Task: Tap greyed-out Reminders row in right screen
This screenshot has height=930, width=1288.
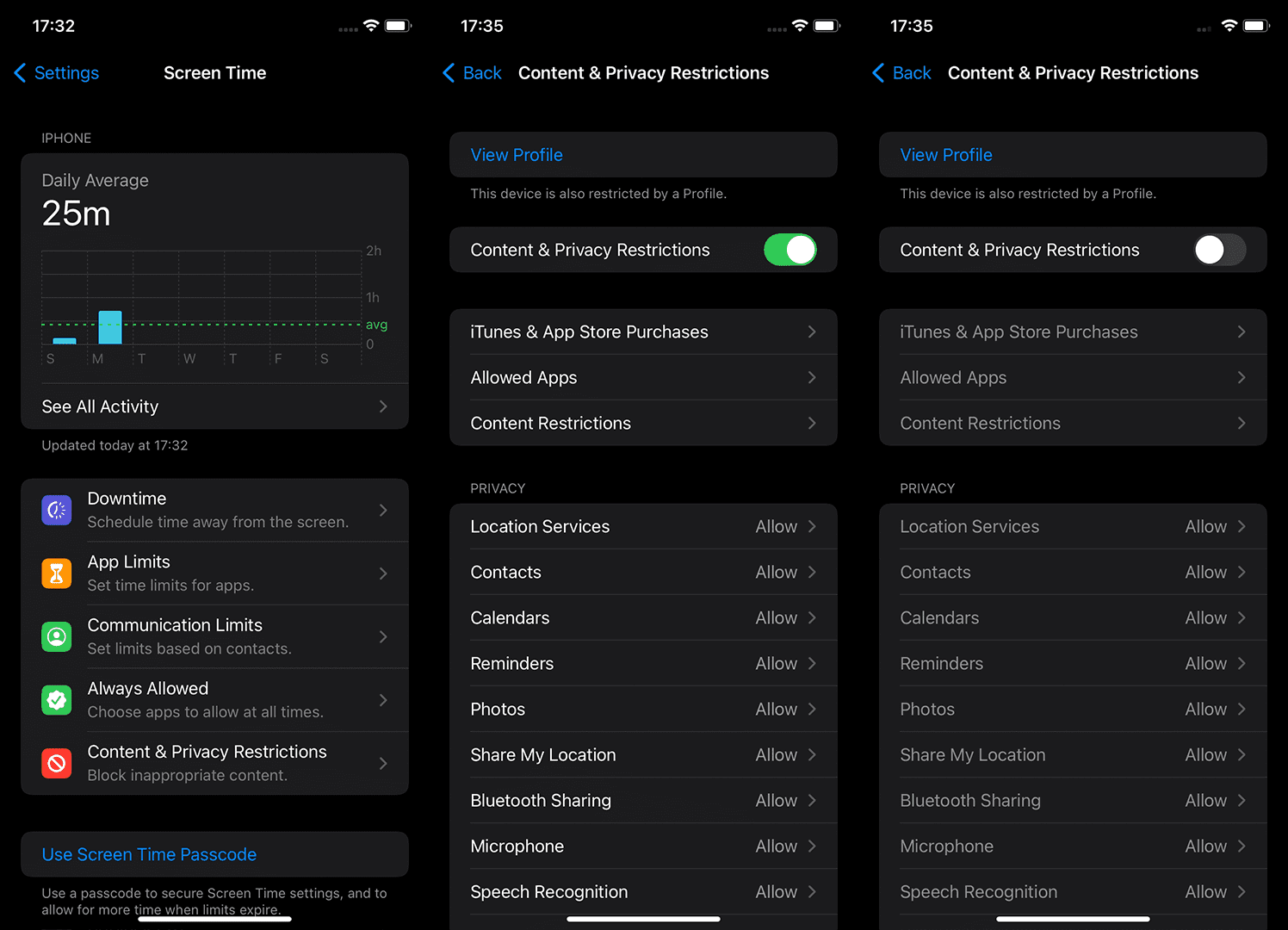Action: [x=1073, y=663]
